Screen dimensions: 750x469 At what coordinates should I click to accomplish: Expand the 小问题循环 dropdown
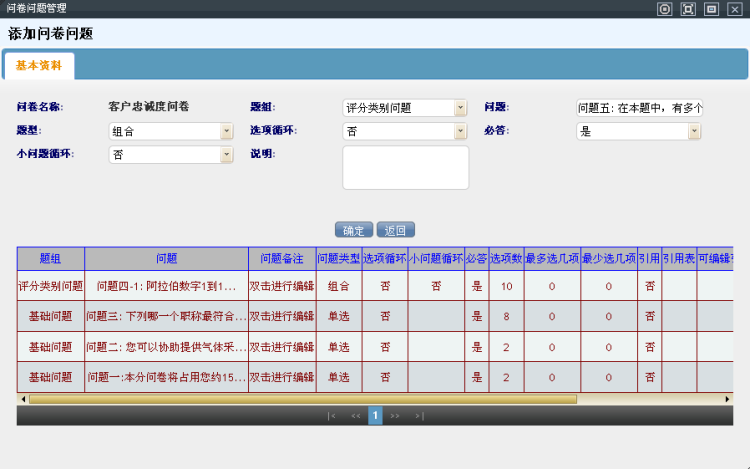coord(227,155)
